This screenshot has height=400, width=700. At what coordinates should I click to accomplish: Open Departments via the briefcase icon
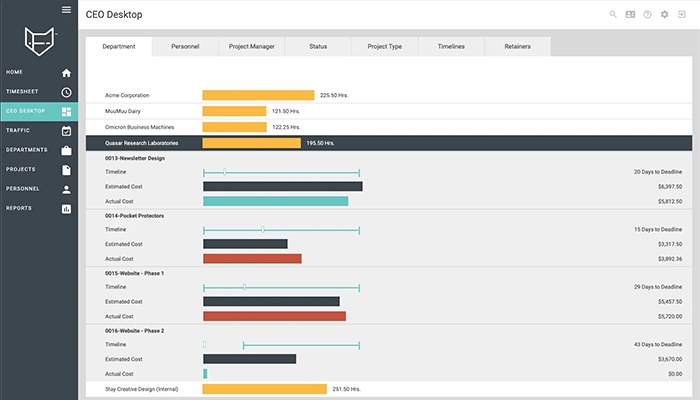(66, 150)
